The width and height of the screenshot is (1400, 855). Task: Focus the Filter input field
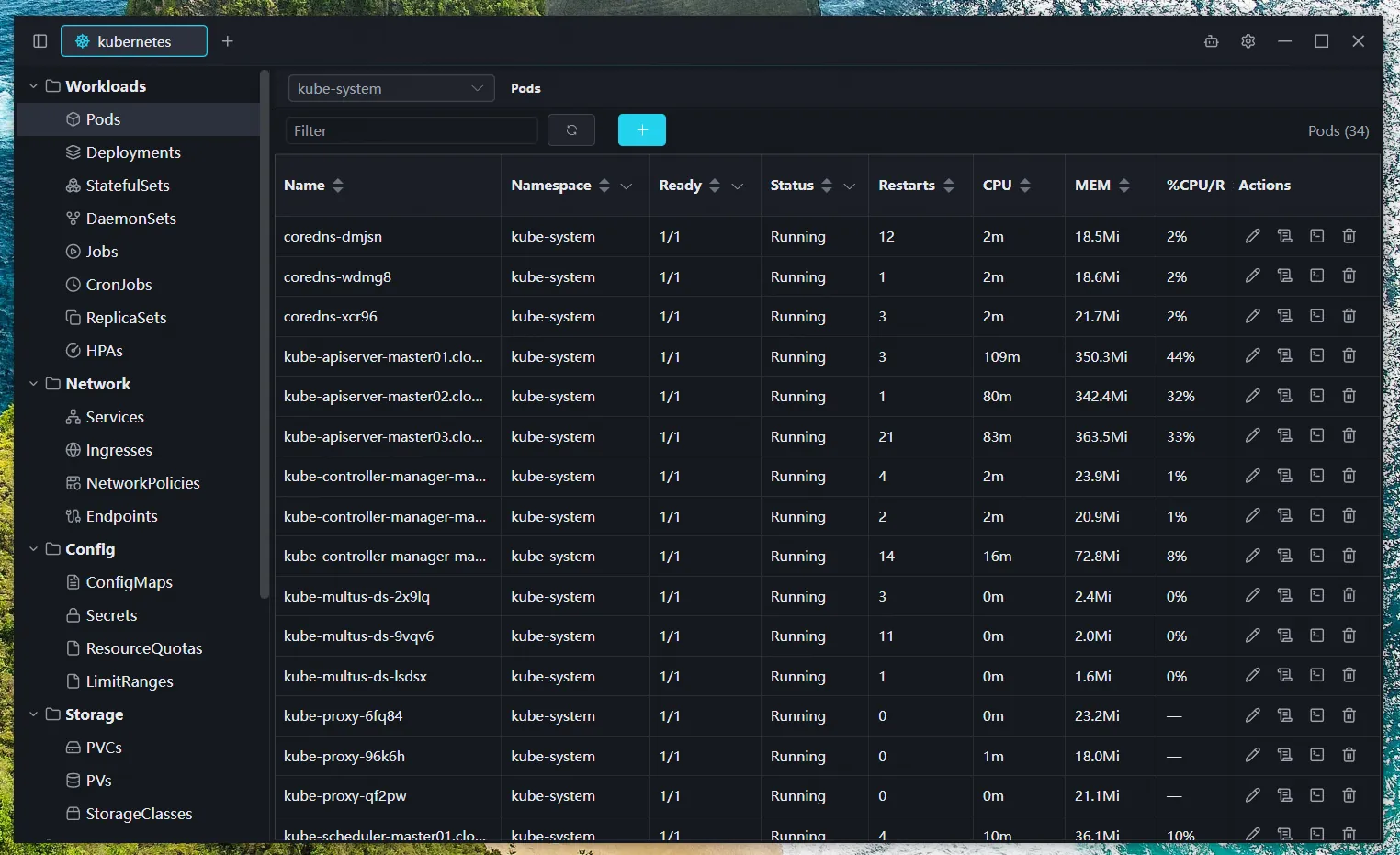pyautogui.click(x=412, y=130)
